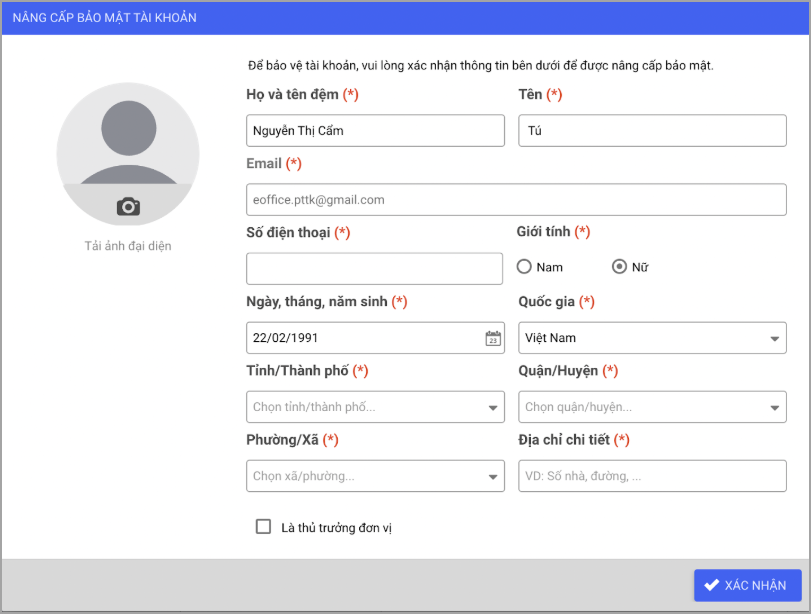Click the Địa chỉ chi tiết field

[x=652, y=476]
